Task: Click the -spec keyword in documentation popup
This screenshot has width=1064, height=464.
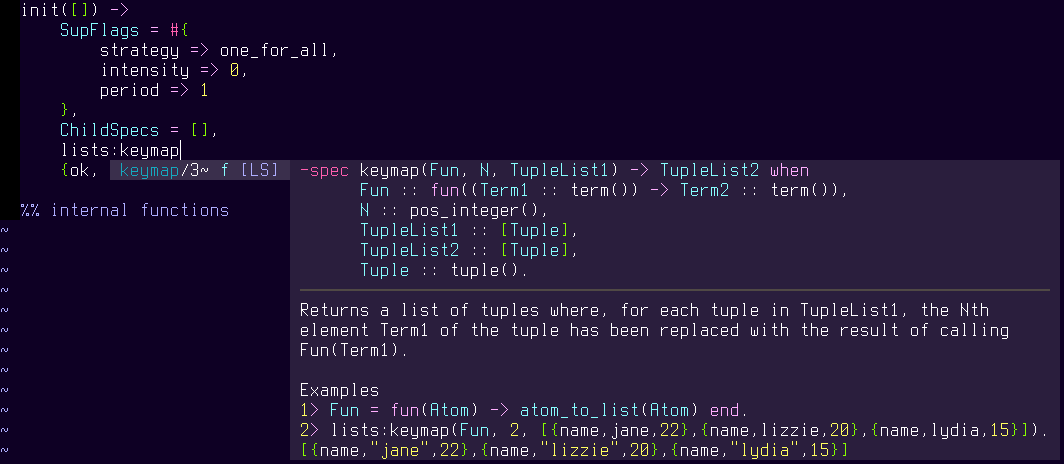Action: 324,171
